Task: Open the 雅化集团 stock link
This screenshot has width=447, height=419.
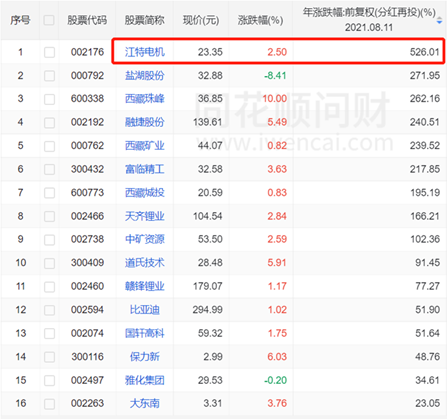Action: click(x=145, y=380)
